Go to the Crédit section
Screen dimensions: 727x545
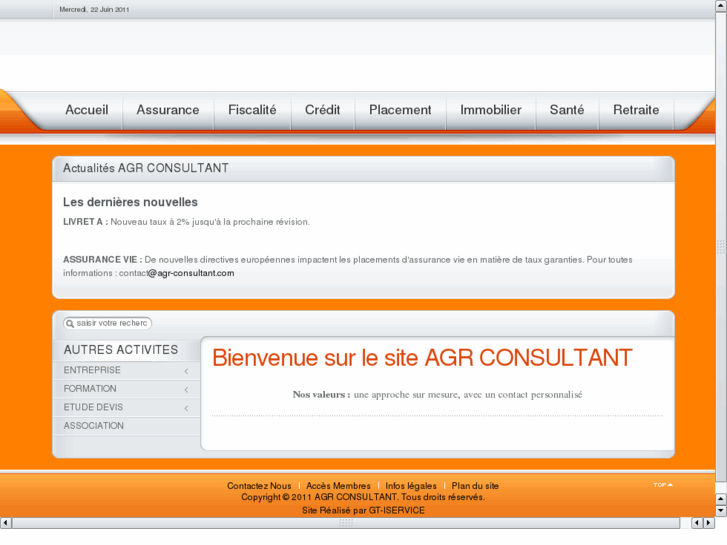click(x=323, y=110)
